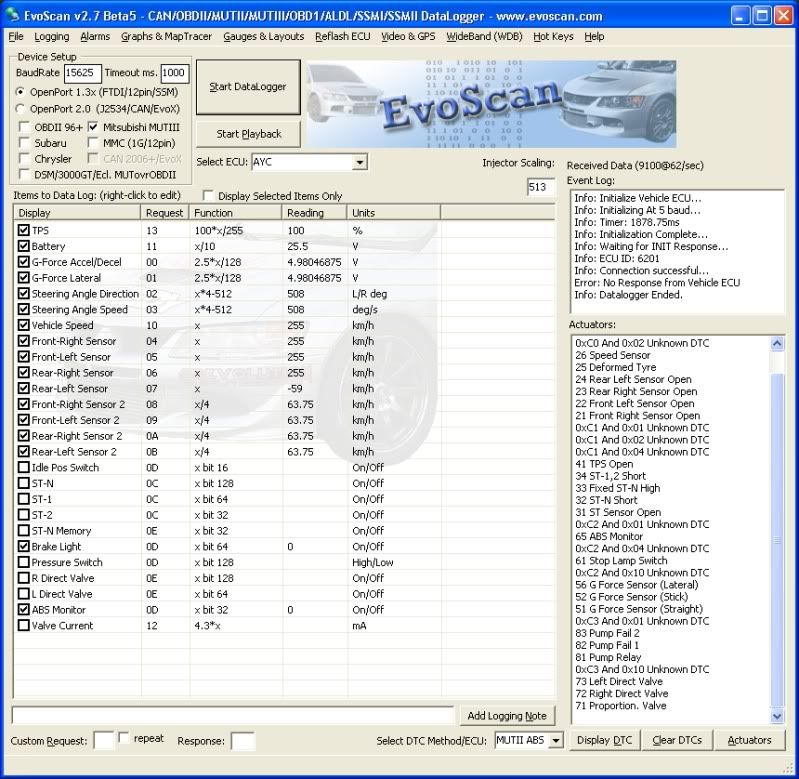Click the Add Logging Note button
The height and width of the screenshot is (779, 799).
pos(507,716)
